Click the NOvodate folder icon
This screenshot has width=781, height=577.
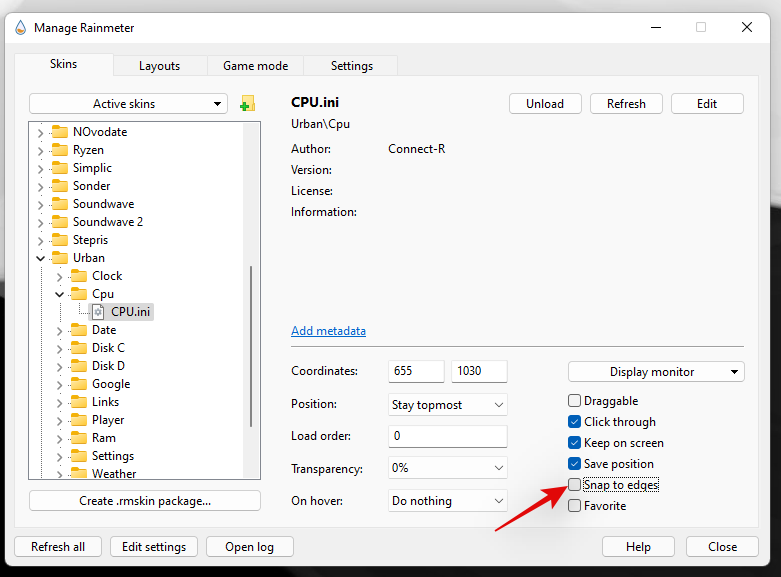click(60, 132)
